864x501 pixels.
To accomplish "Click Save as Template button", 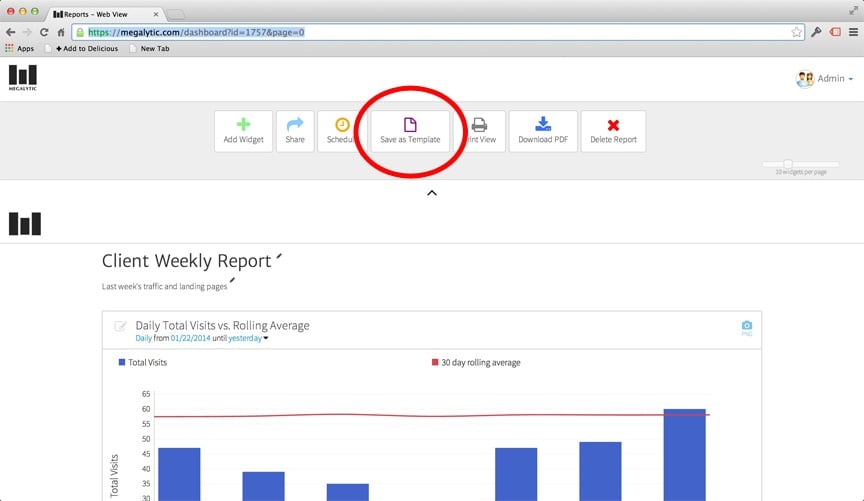I will pyautogui.click(x=410, y=131).
